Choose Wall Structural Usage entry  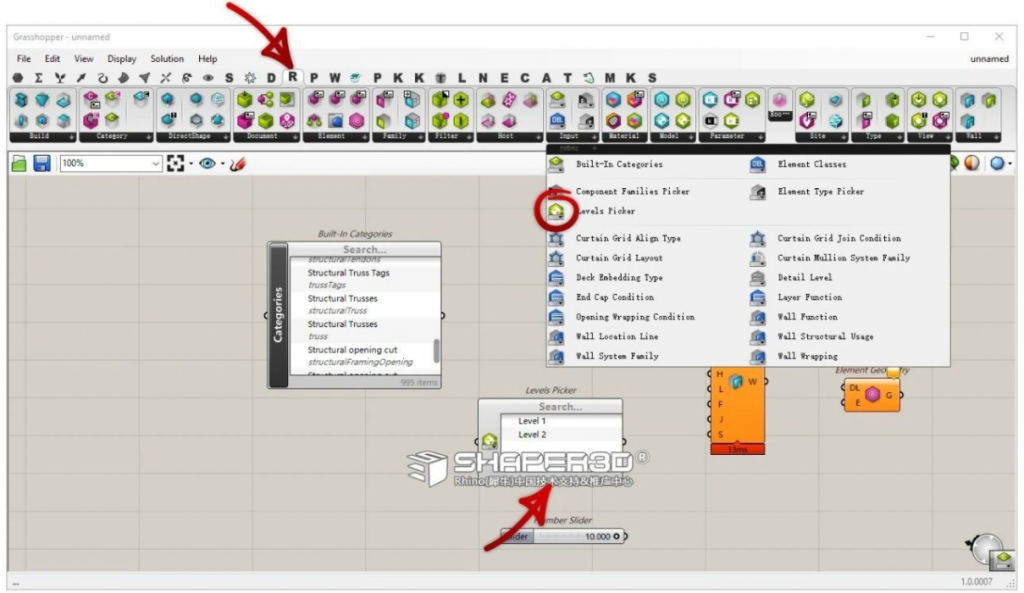(x=825, y=336)
